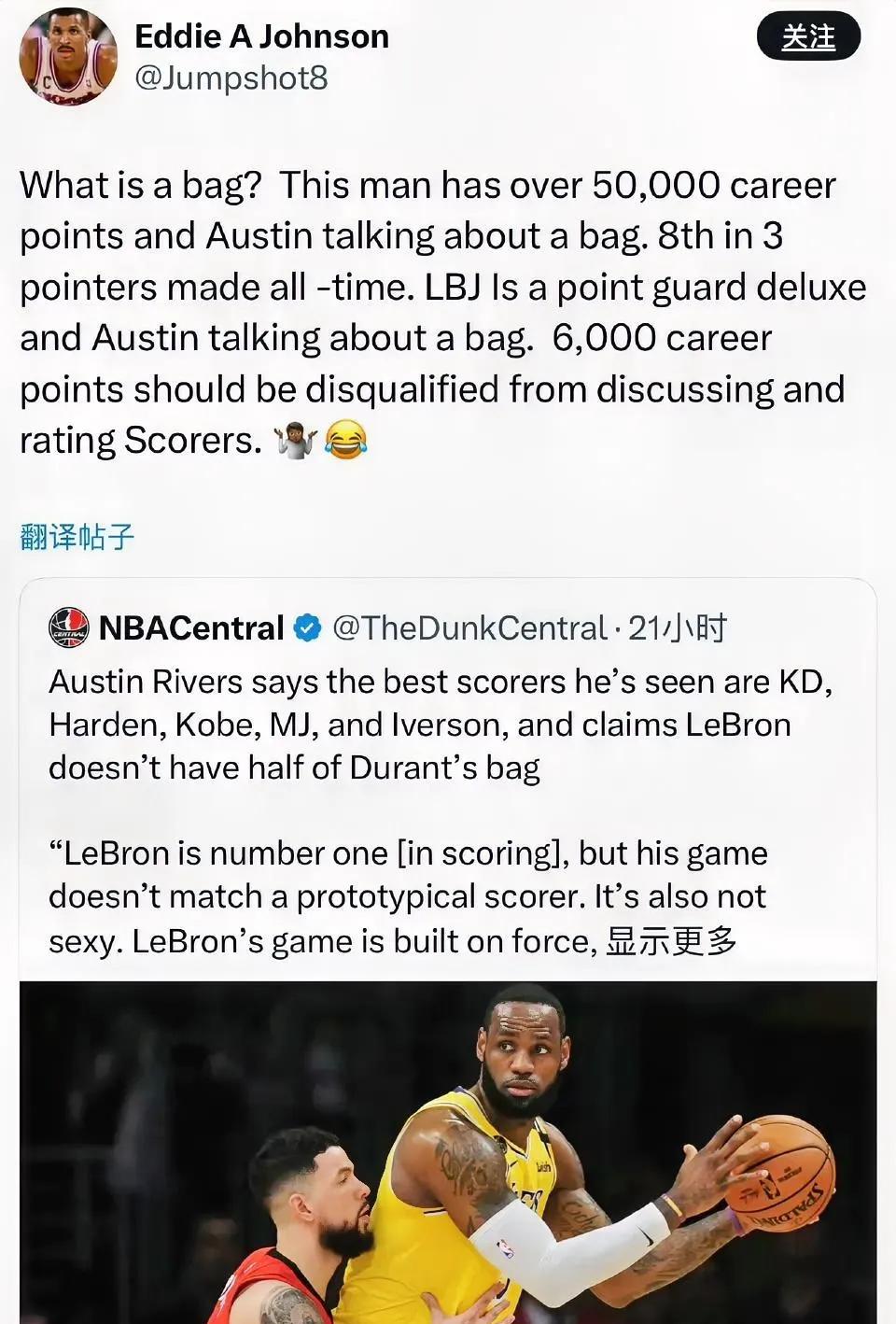The height and width of the screenshot is (1324, 896).
Task: Tap the 关注 follow button
Action: tap(808, 37)
